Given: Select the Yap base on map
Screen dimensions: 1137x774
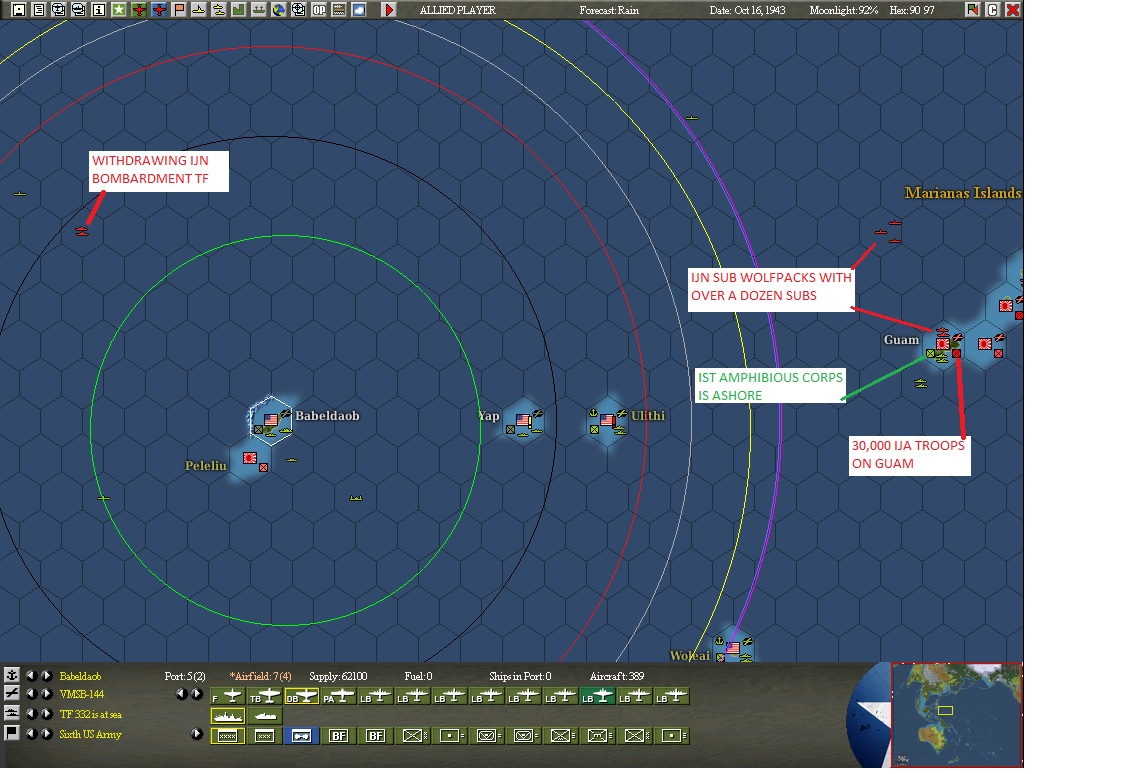Looking at the screenshot, I should (x=524, y=420).
